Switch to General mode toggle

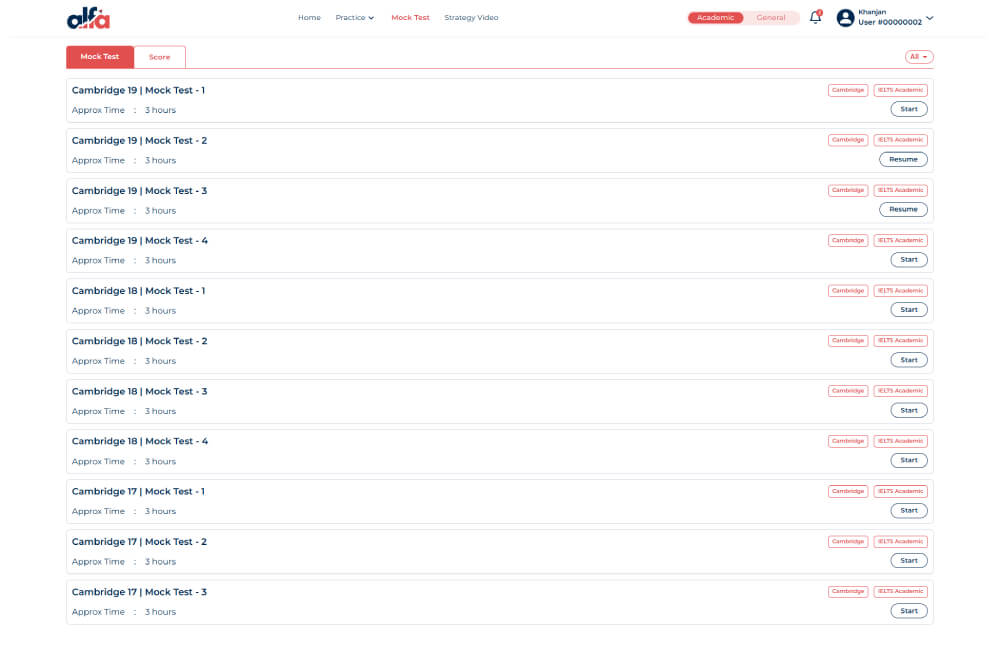[771, 18]
